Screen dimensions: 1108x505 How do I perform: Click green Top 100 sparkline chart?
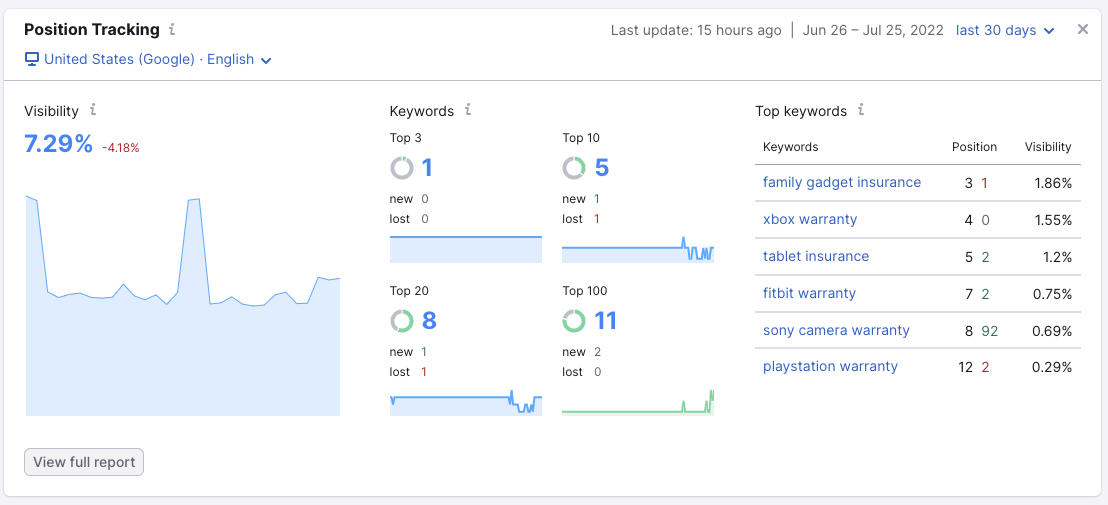pos(638,403)
